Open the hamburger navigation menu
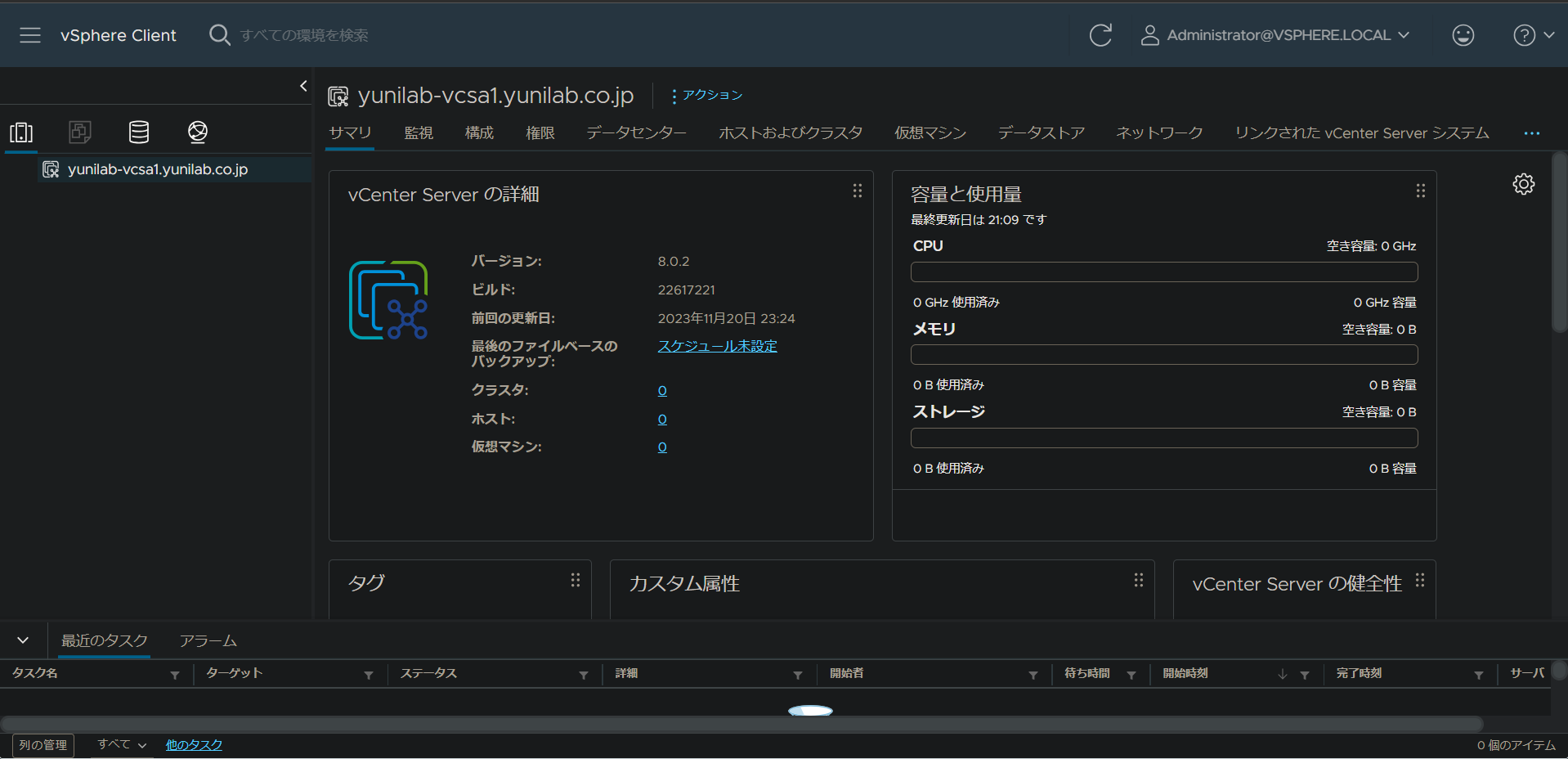The image size is (1568, 759). [30, 35]
